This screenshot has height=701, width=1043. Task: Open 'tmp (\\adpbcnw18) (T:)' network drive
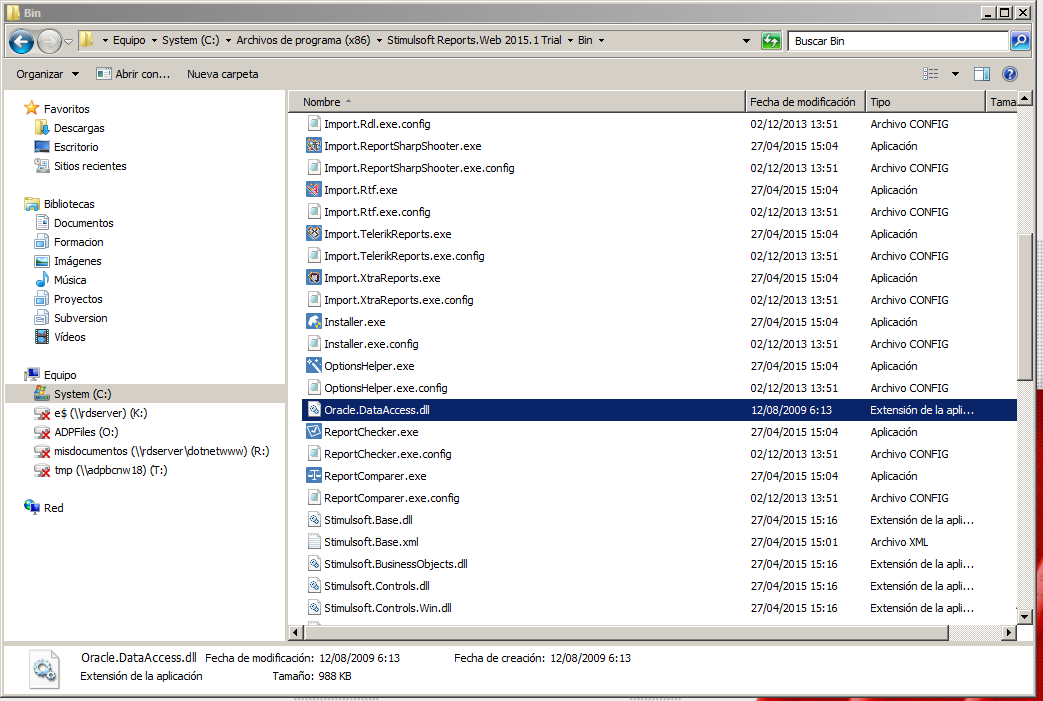110,470
